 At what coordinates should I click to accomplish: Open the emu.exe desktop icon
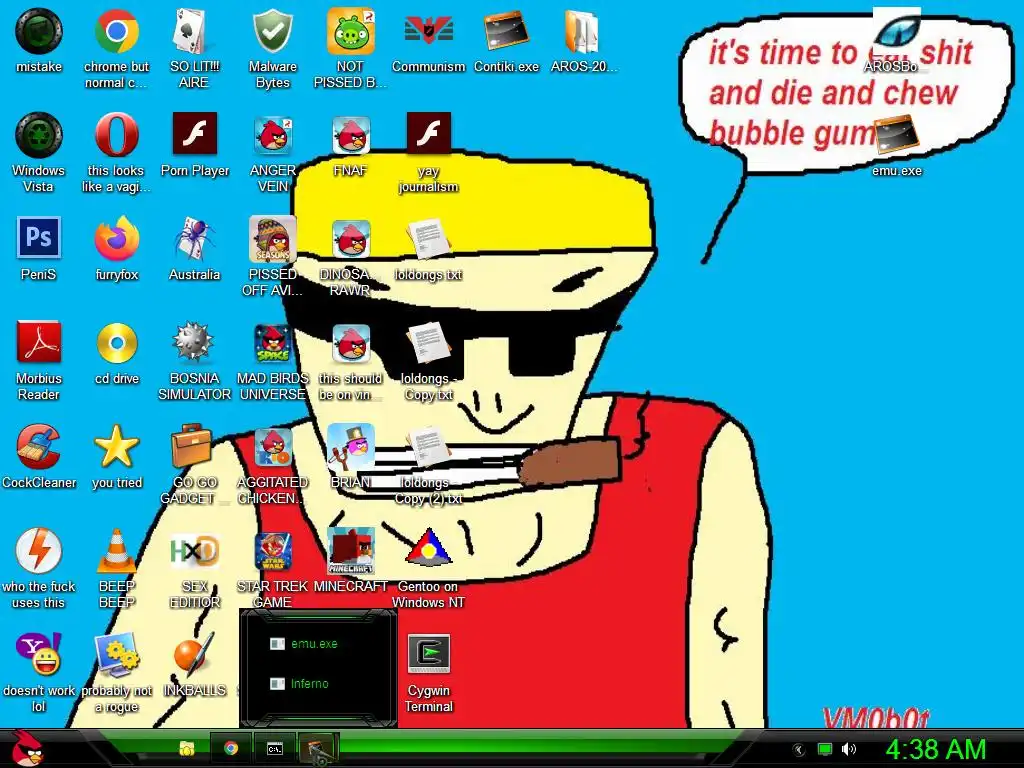coord(897,135)
